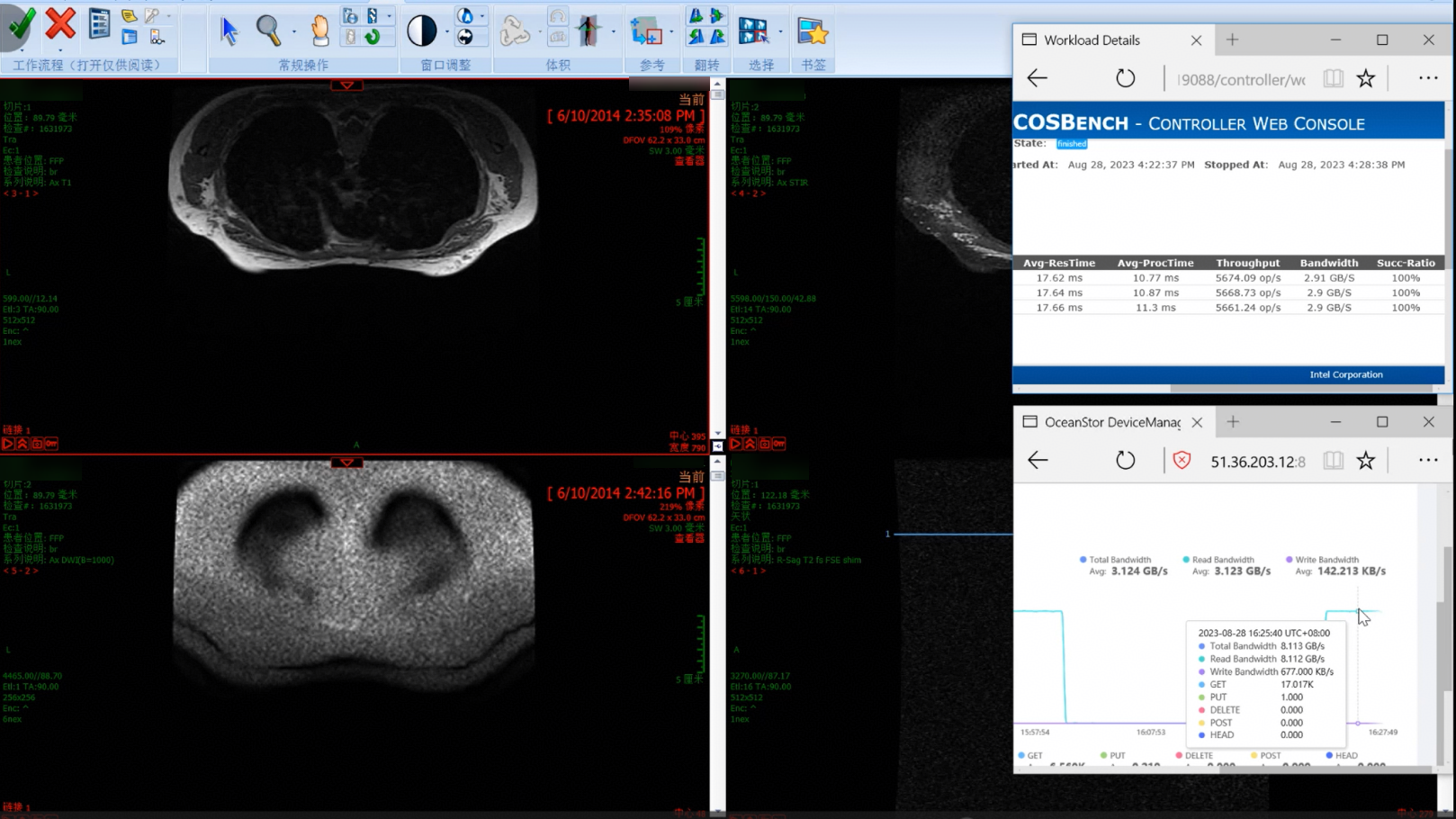Click the pencil edit icon in workflow group
The width and height of the screenshot is (1456, 819).
pyautogui.click(x=153, y=16)
